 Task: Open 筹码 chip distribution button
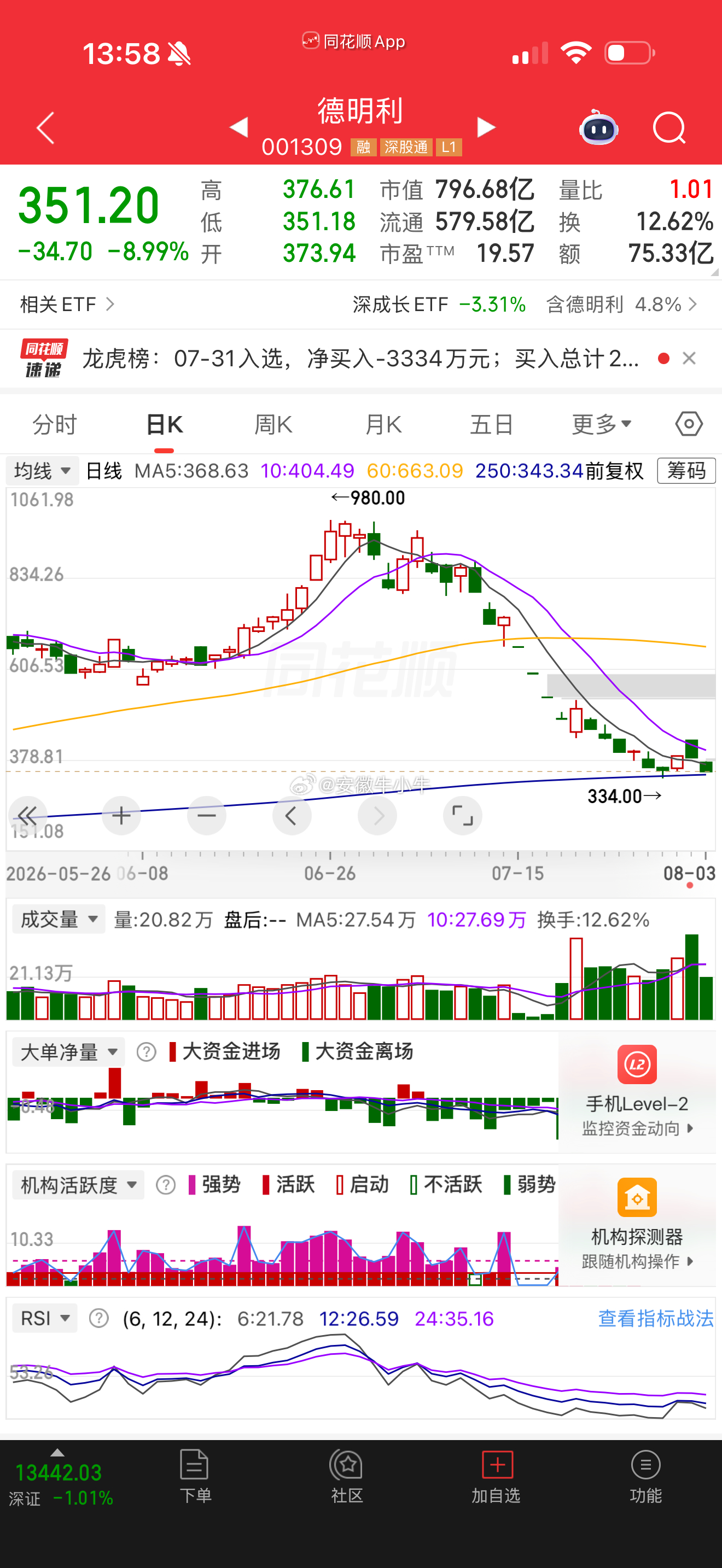[686, 471]
